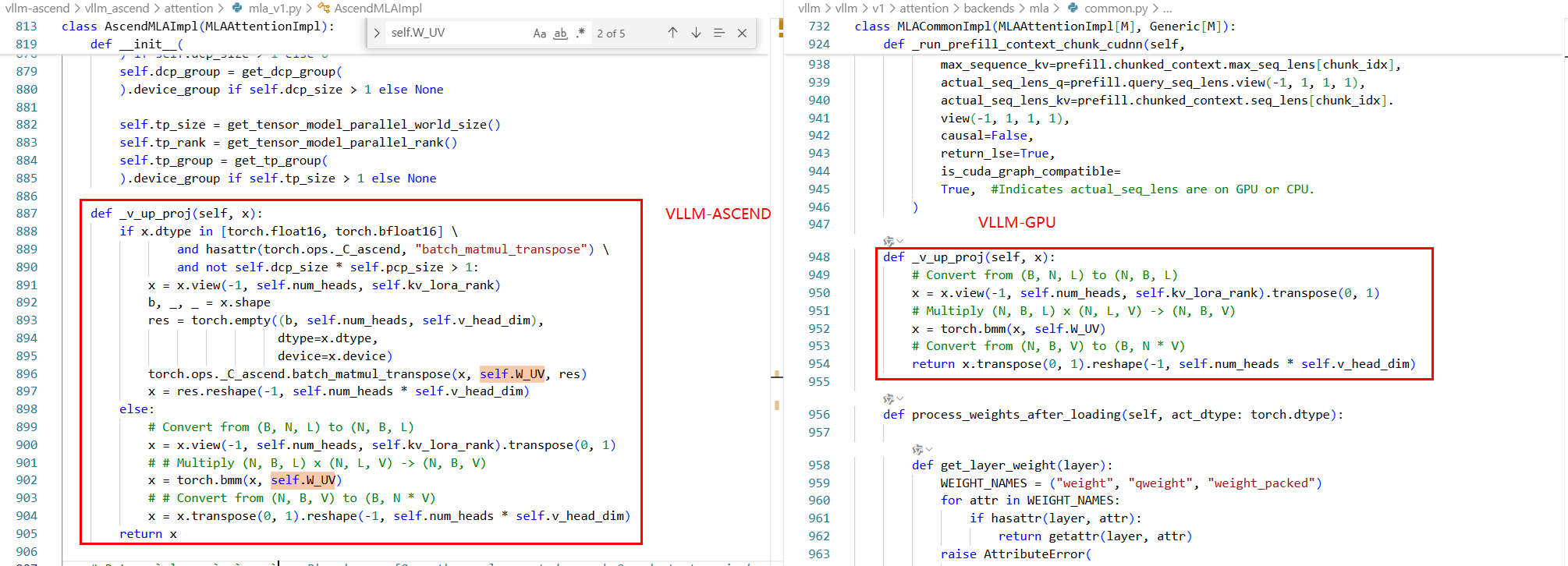This screenshot has width=1568, height=566.
Task: Toggle Match Whole Word in find widget
Action: tap(560, 34)
